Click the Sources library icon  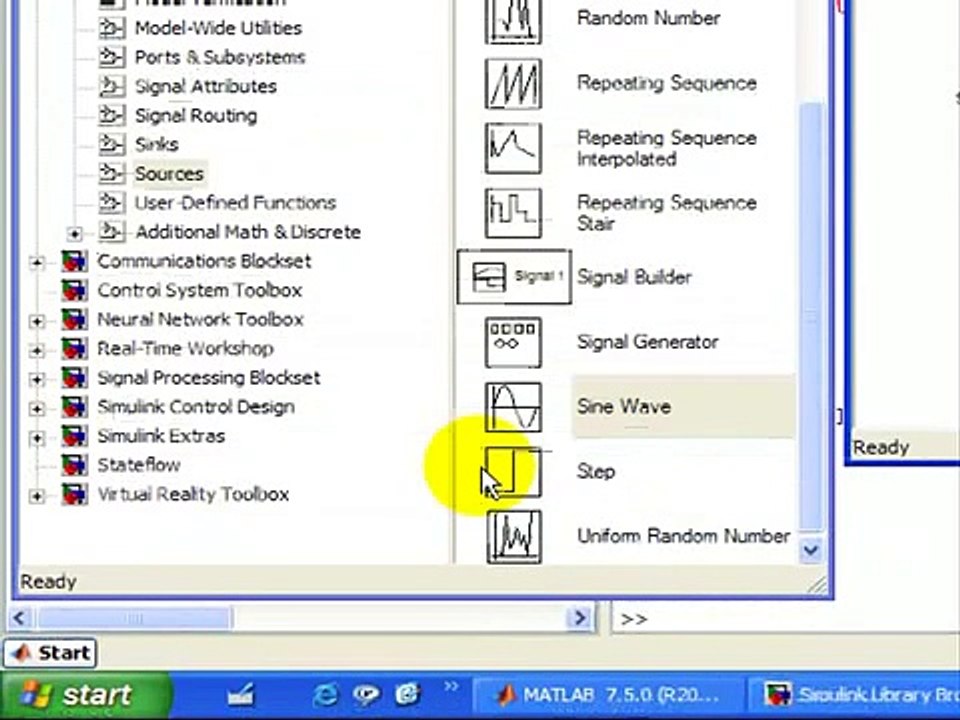point(111,173)
